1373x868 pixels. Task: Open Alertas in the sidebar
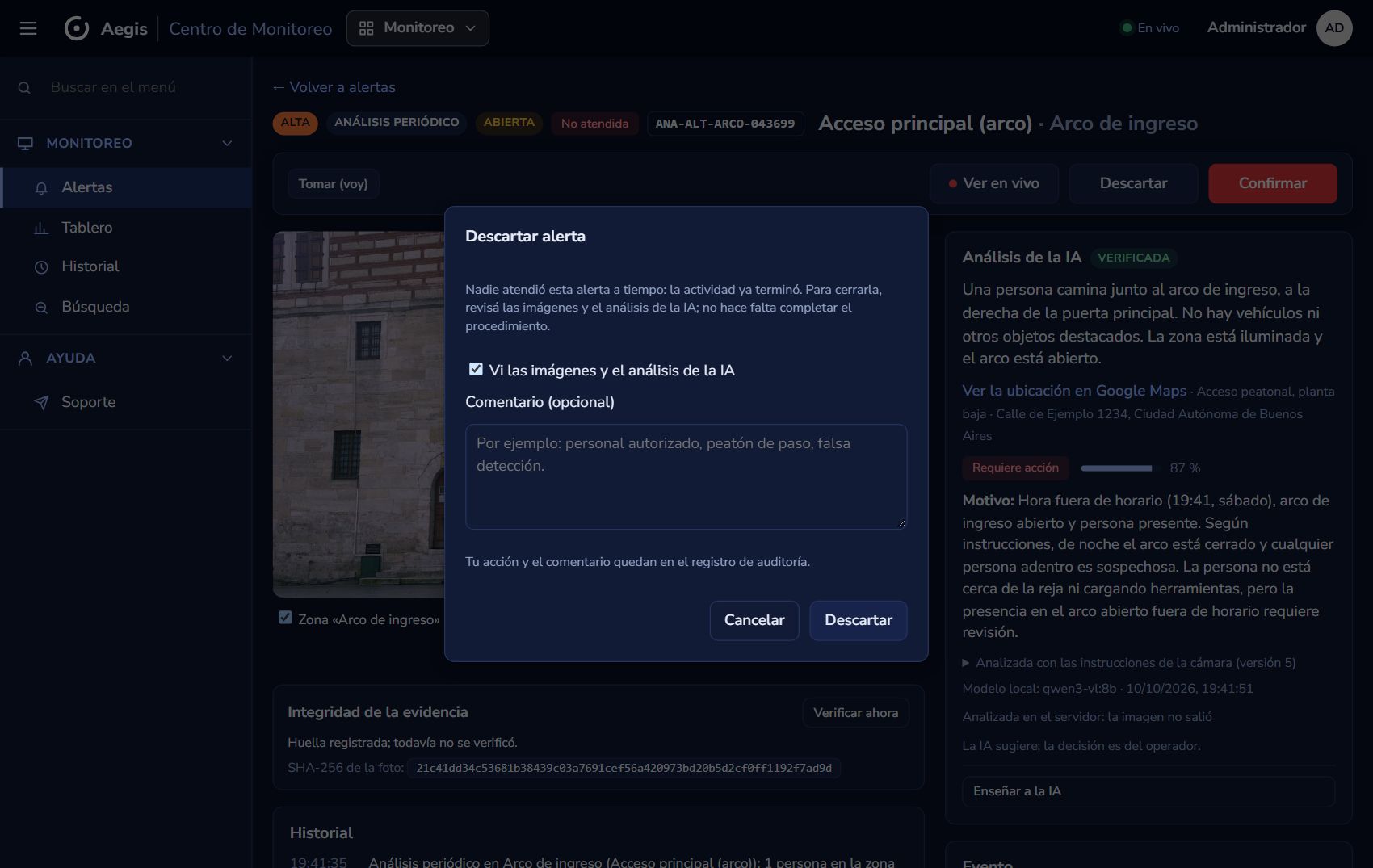126,187
